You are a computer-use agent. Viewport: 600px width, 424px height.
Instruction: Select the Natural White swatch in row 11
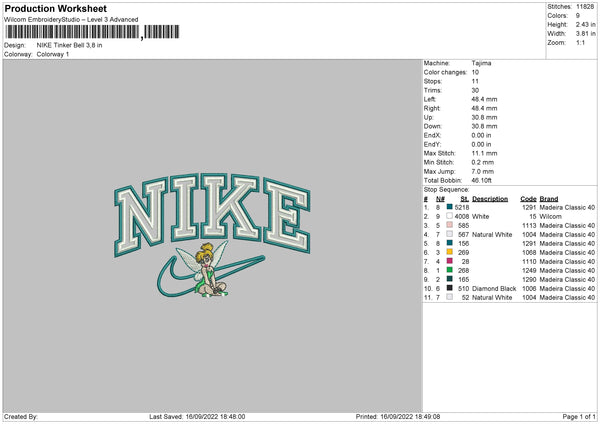pos(450,297)
